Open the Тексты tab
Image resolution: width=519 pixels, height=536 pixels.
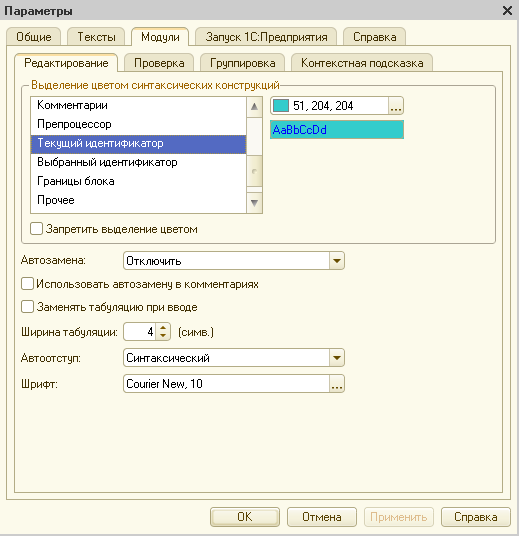click(x=96, y=37)
